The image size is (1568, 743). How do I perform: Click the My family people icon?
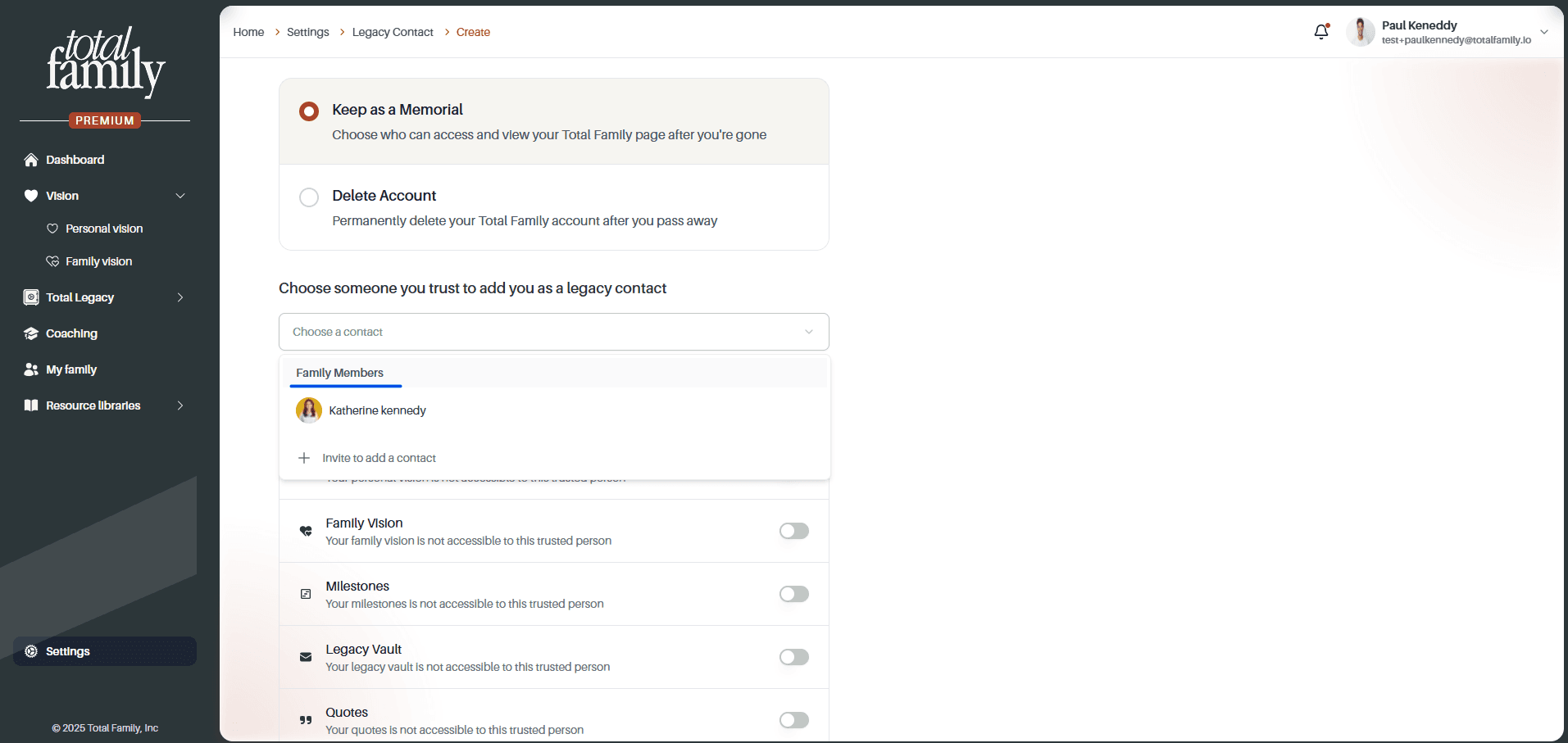[x=31, y=369]
